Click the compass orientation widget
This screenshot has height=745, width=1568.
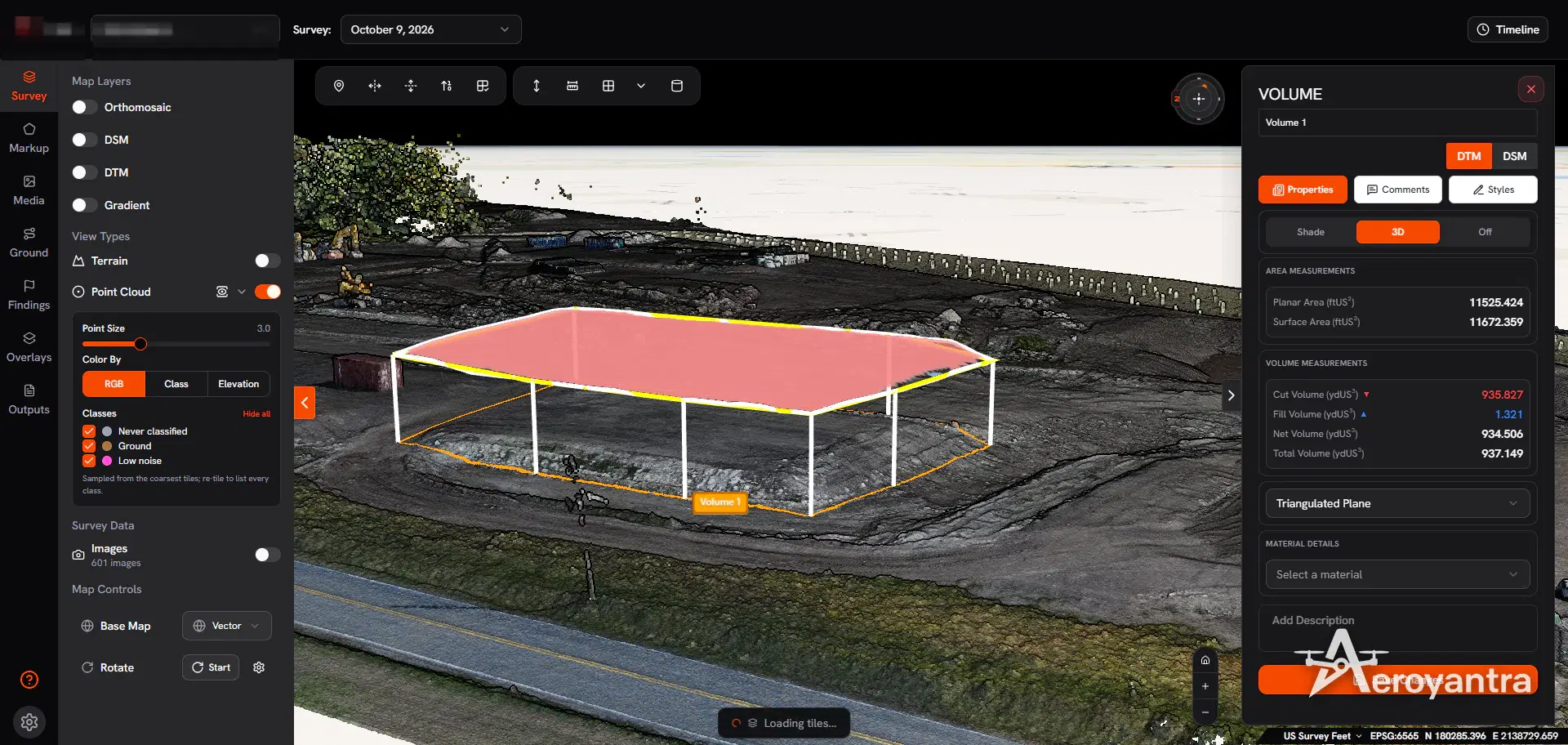click(x=1198, y=99)
